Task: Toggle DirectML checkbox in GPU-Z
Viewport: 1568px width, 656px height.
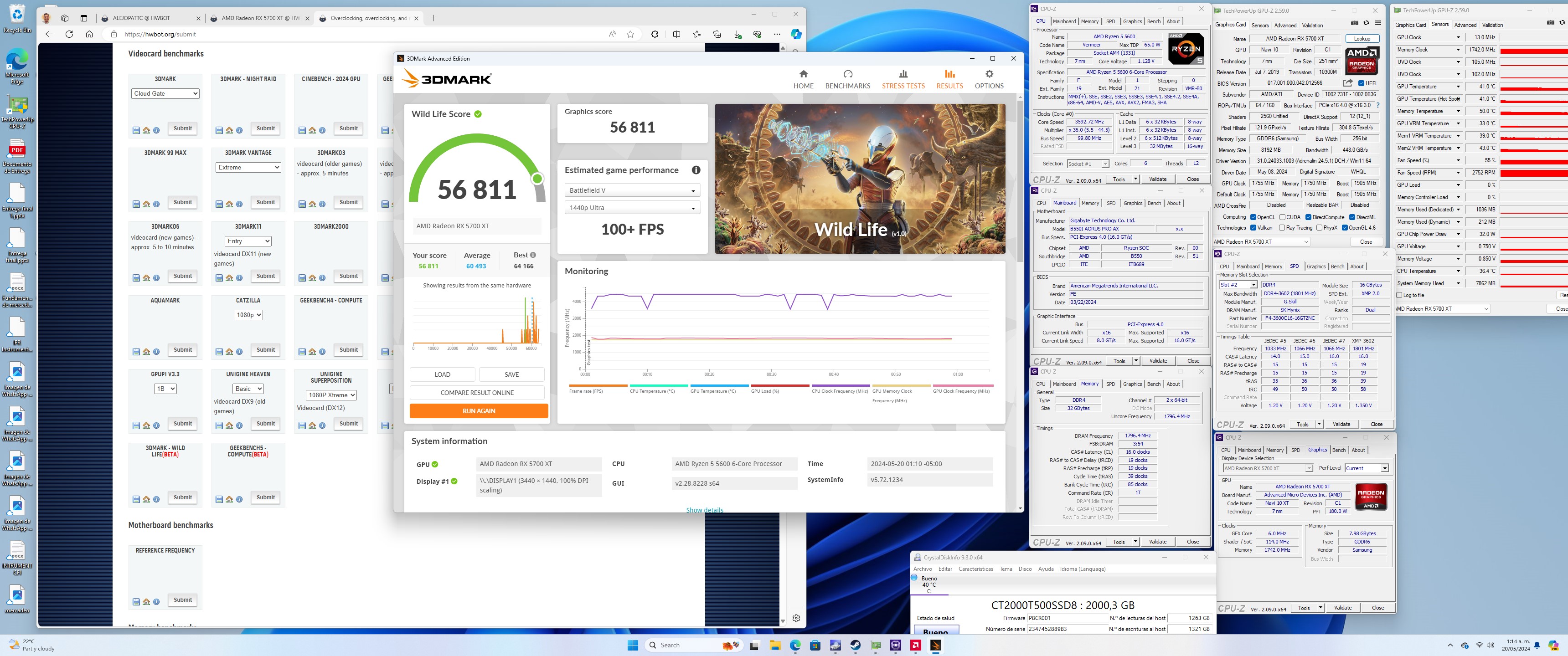Action: (1352, 217)
